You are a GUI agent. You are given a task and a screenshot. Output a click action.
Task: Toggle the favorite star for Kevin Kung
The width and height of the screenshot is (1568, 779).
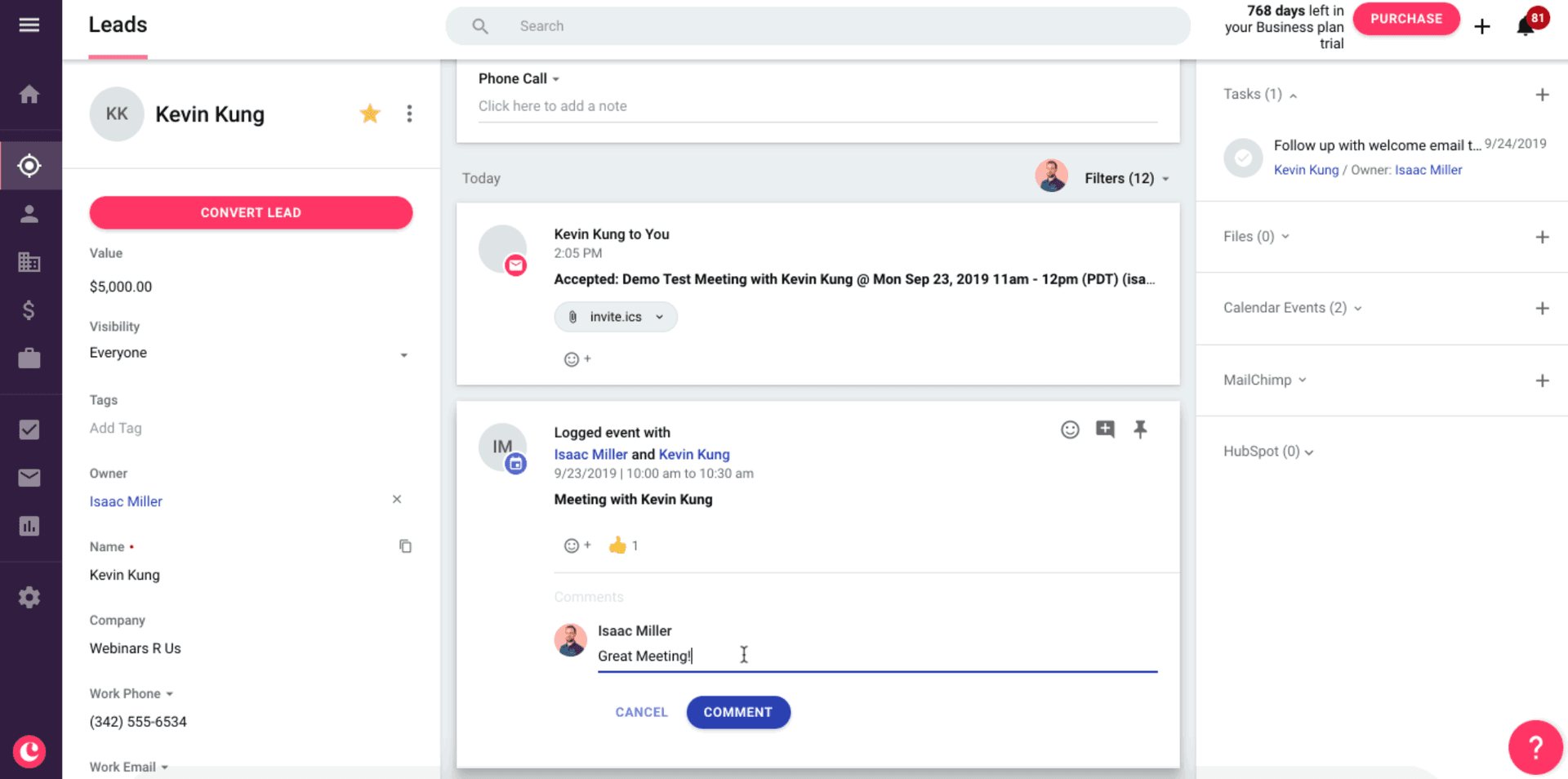click(370, 114)
